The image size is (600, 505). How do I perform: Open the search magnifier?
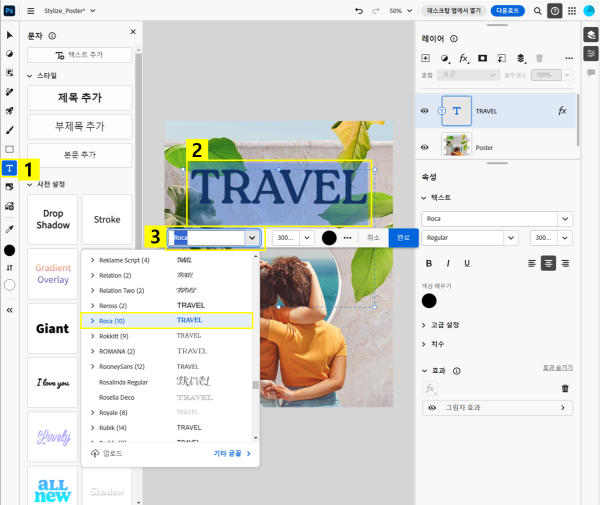[x=538, y=11]
